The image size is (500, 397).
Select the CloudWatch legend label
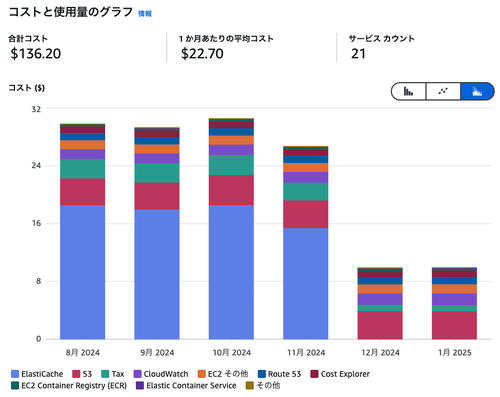tap(166, 374)
